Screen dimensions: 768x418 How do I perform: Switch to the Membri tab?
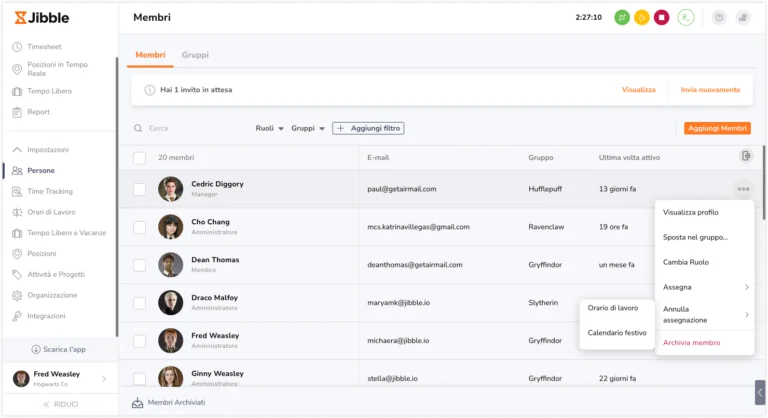[150, 55]
